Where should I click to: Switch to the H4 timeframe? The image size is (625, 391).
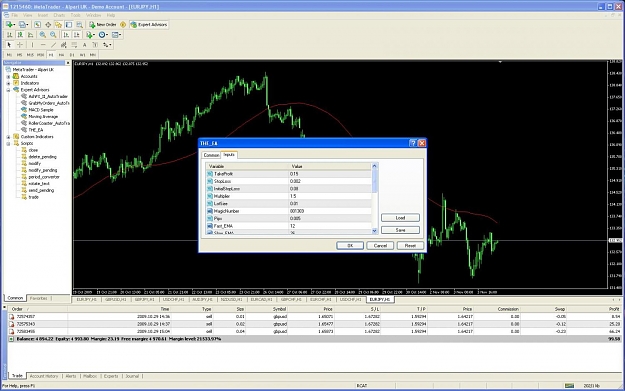(61, 55)
